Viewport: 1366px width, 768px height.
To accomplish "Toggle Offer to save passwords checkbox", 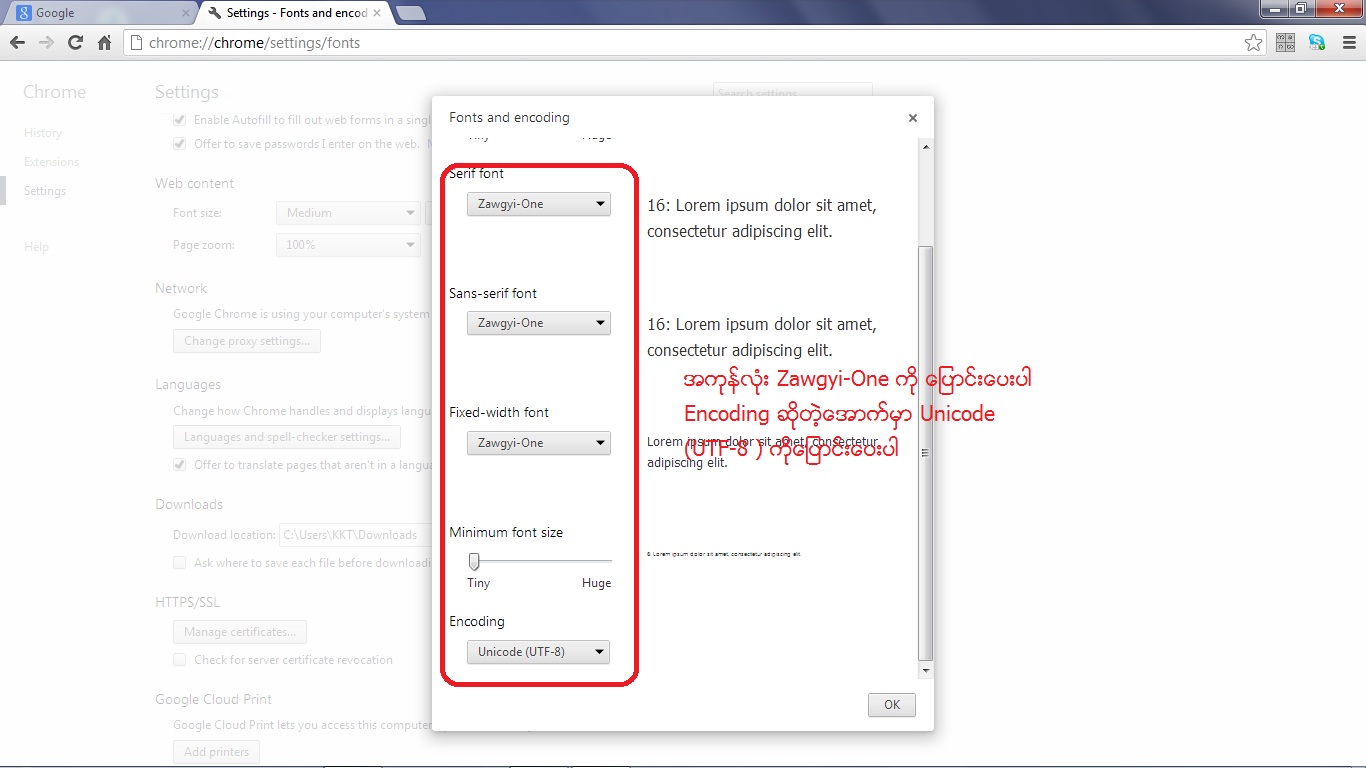I will [x=180, y=144].
